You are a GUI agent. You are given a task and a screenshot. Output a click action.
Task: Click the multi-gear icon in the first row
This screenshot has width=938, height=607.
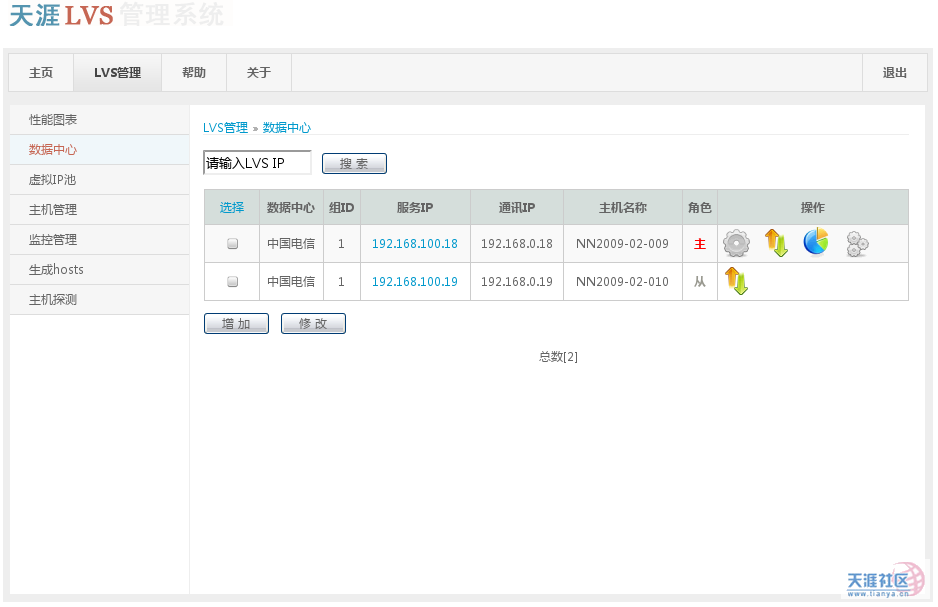click(856, 244)
